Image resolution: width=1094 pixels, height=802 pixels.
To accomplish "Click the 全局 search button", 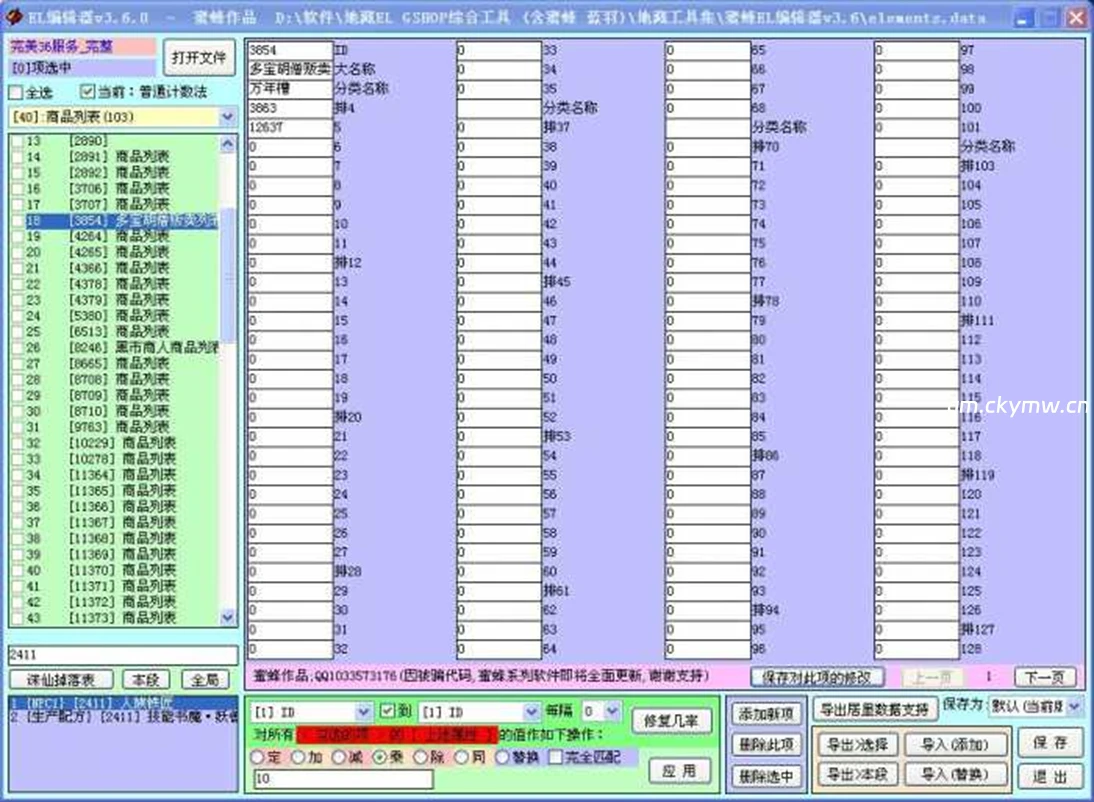I will point(205,680).
